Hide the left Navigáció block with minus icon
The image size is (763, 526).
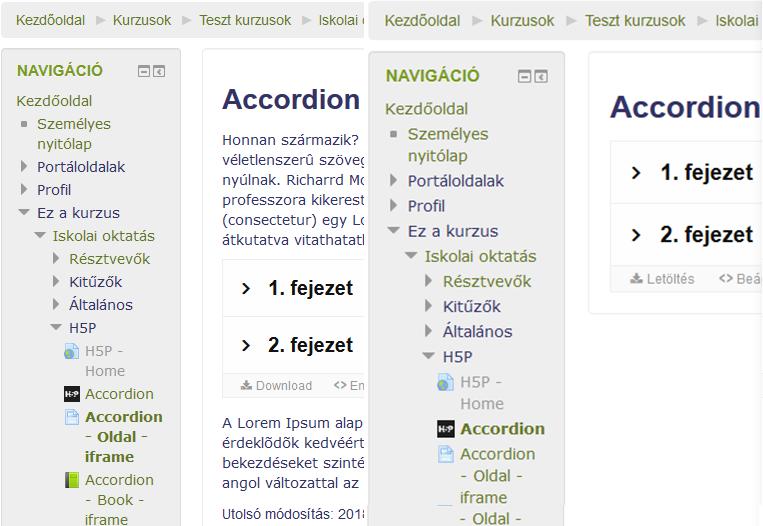[x=144, y=72]
